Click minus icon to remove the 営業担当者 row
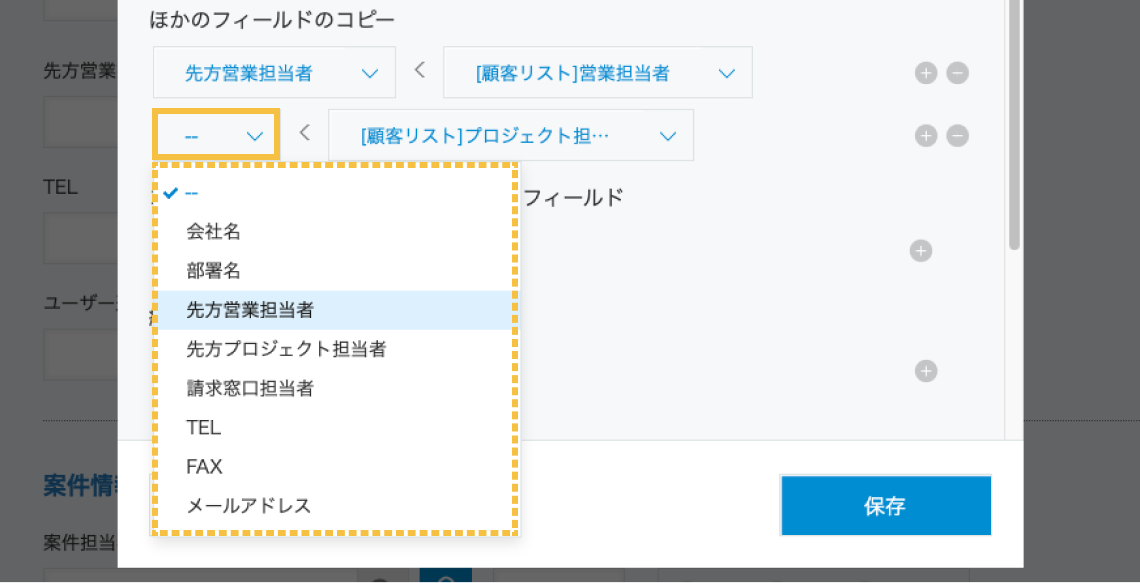 pos(958,72)
